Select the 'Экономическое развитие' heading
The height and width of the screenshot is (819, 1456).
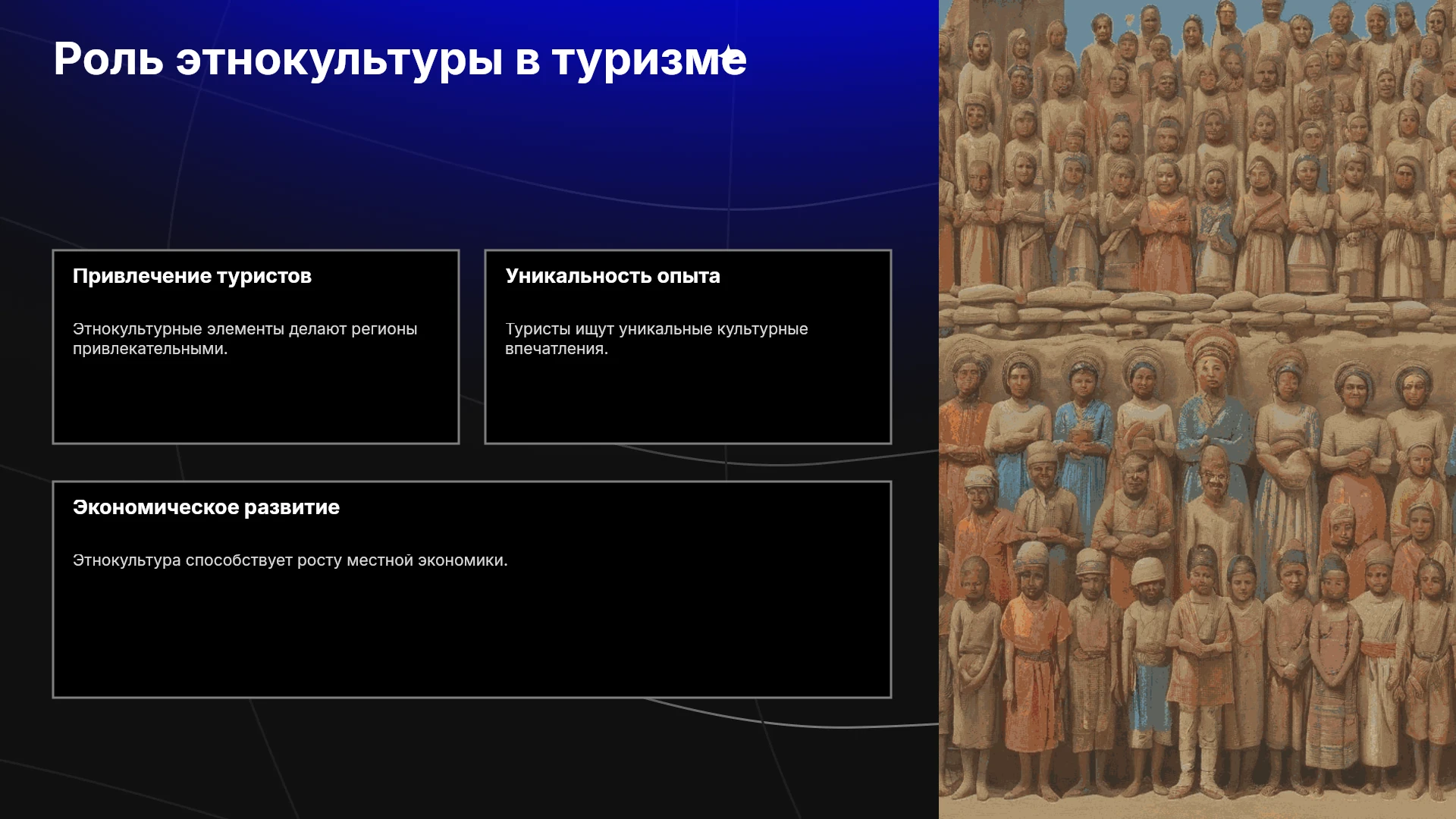tap(206, 507)
